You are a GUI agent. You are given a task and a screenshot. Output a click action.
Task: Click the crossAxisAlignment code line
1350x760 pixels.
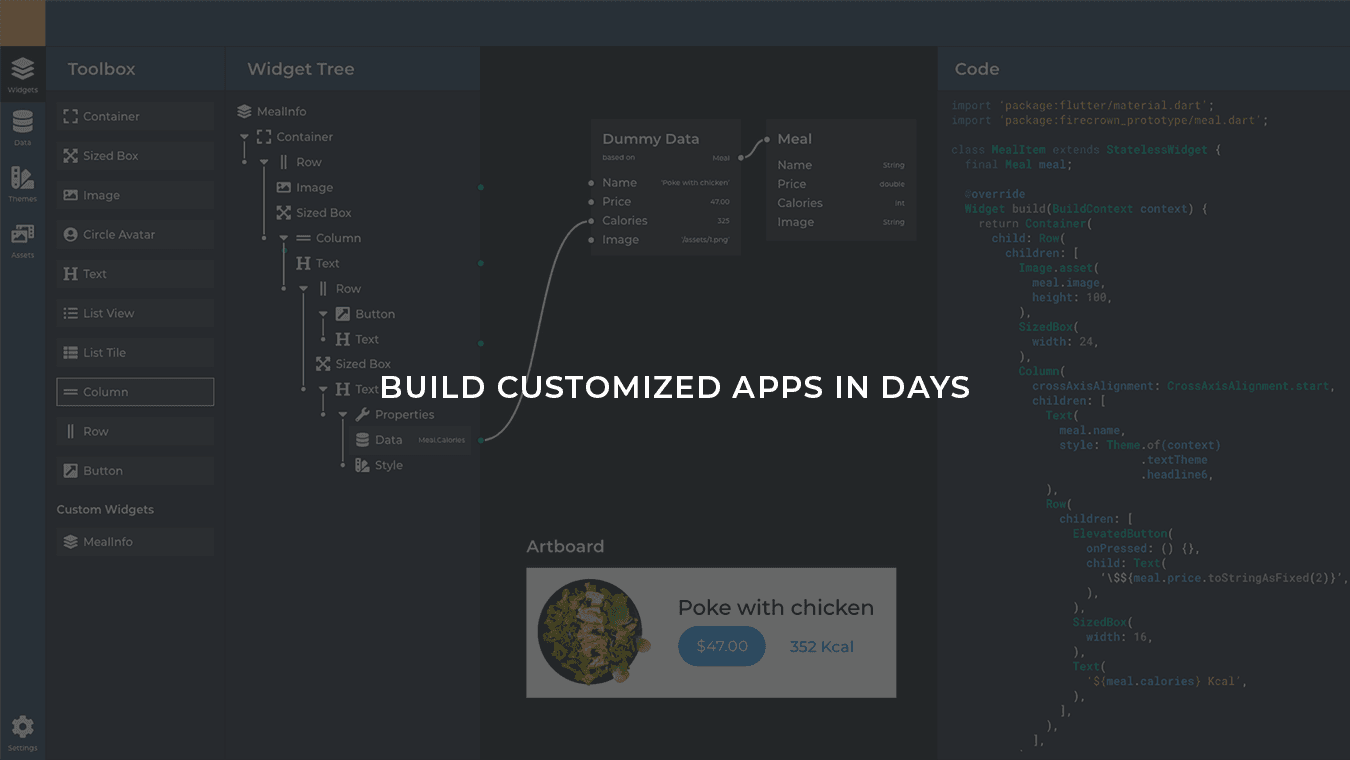[1184, 386]
